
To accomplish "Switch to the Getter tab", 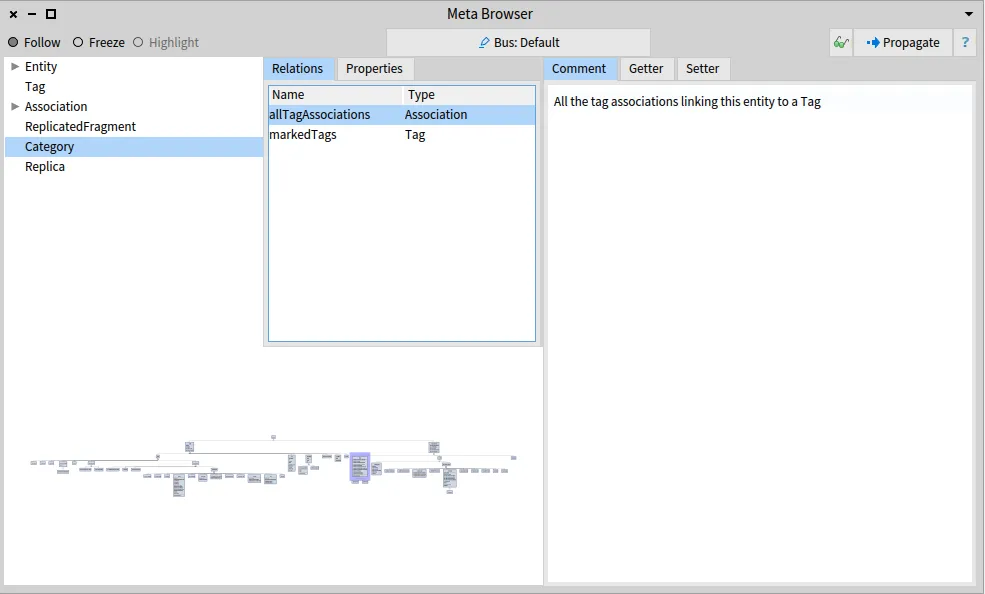I will pos(646,68).
